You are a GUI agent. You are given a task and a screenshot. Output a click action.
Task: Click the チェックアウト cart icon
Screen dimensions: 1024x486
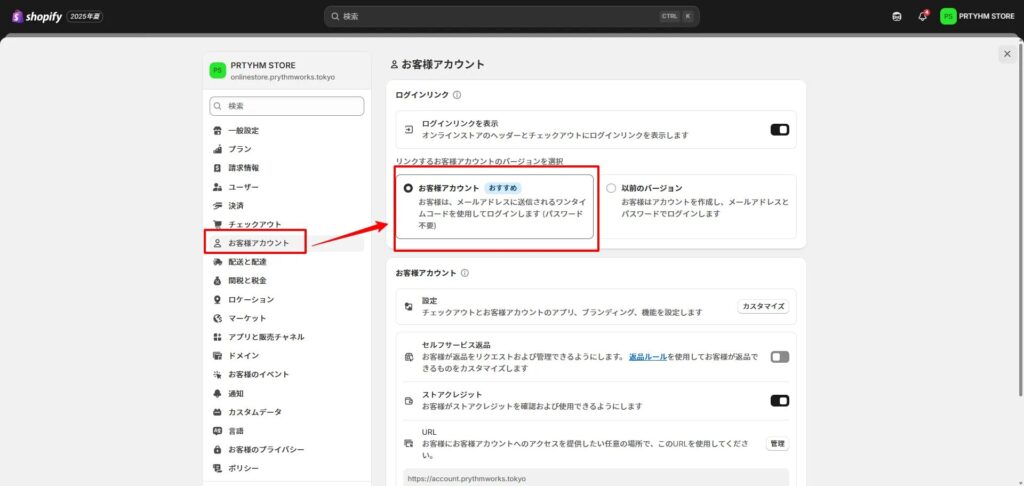tap(217, 224)
